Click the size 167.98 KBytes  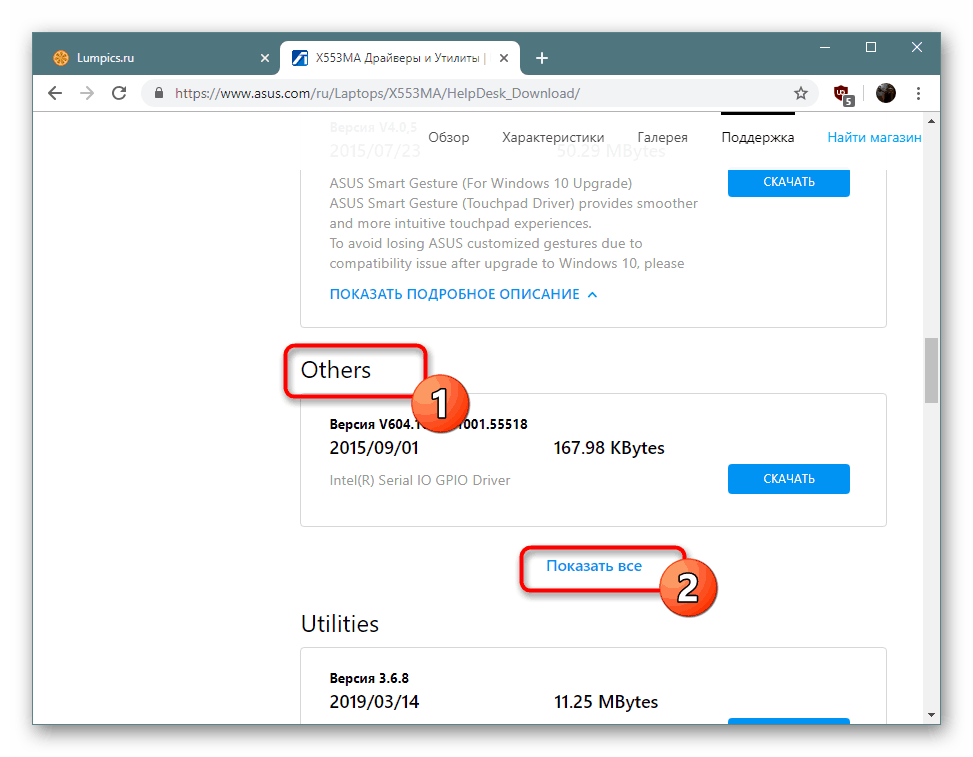coord(609,448)
